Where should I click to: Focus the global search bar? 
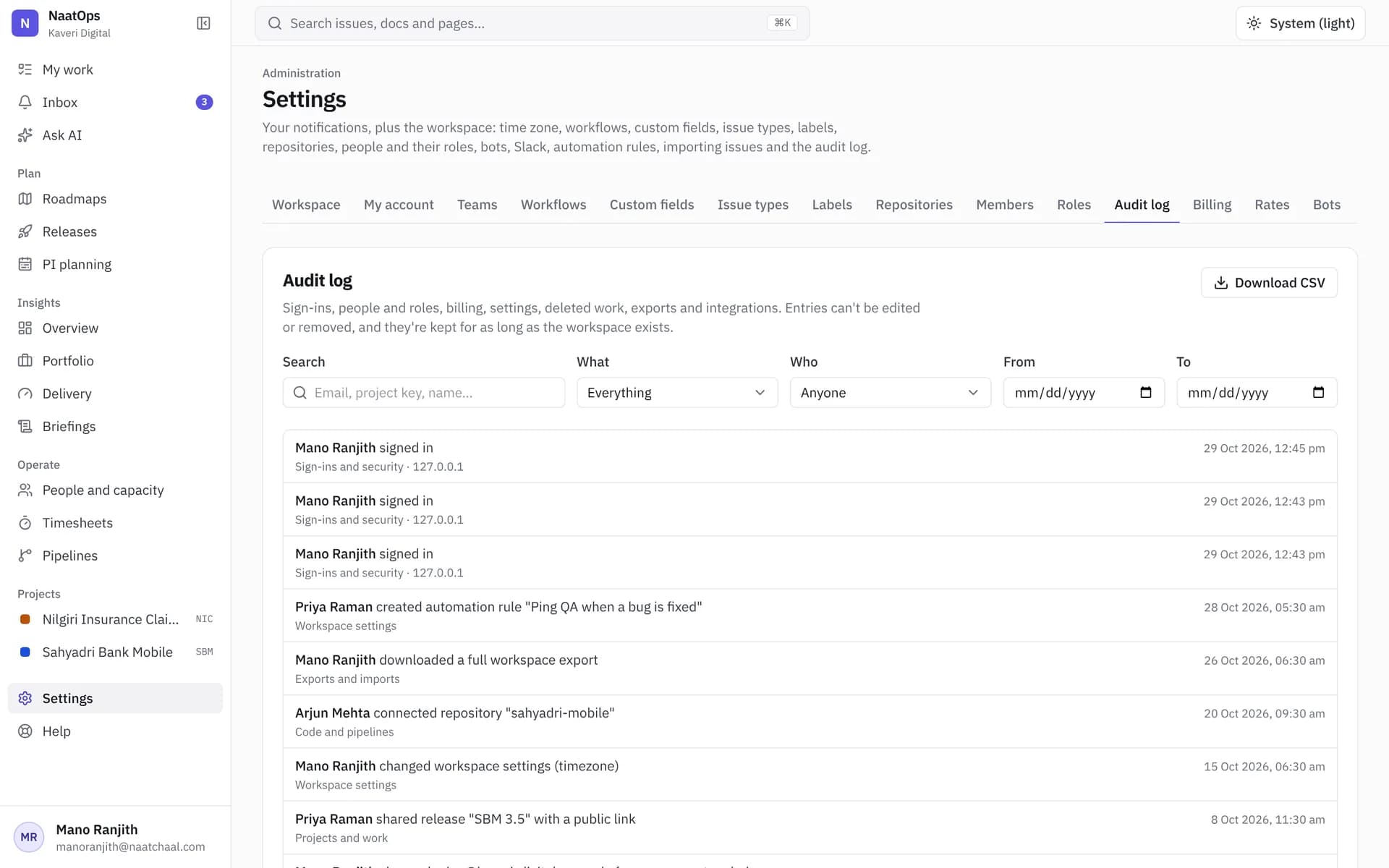pos(532,23)
